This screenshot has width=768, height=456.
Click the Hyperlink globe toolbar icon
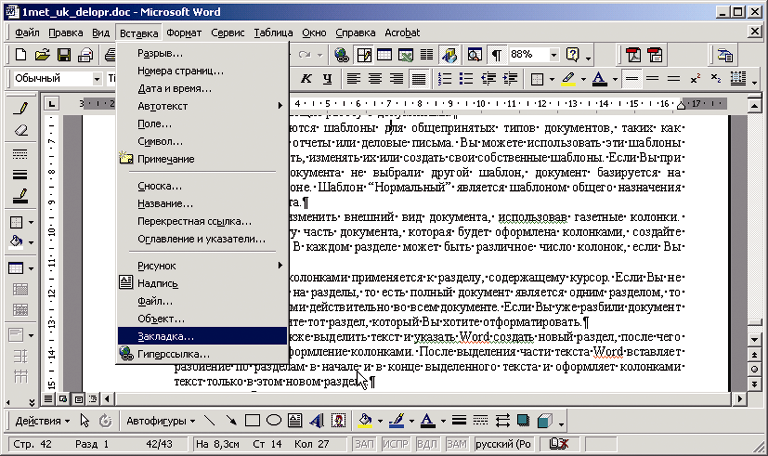[x=341, y=54]
